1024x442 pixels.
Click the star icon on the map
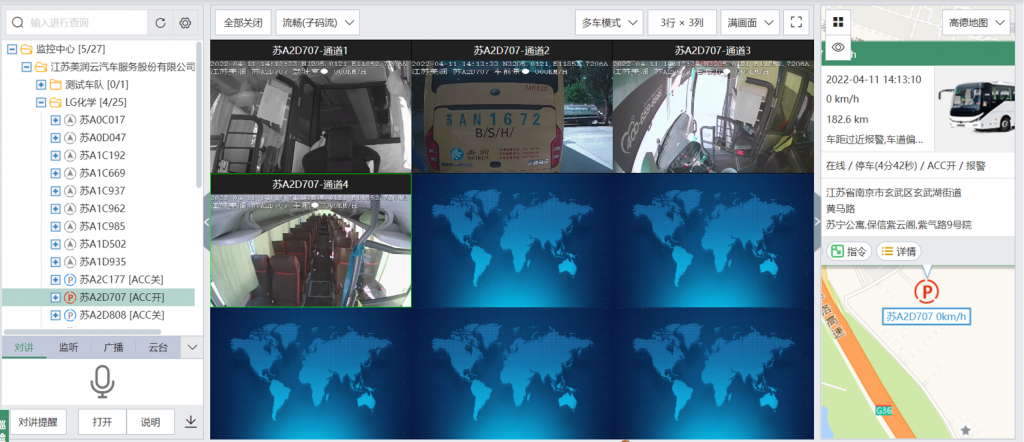965,429
